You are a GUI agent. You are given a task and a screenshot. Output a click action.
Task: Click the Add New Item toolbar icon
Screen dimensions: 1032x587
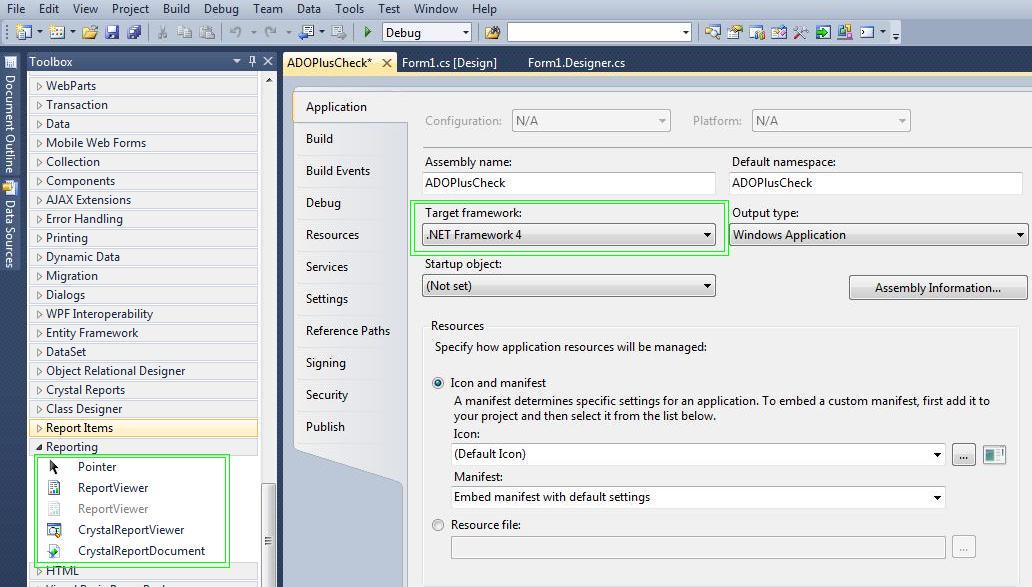point(57,32)
